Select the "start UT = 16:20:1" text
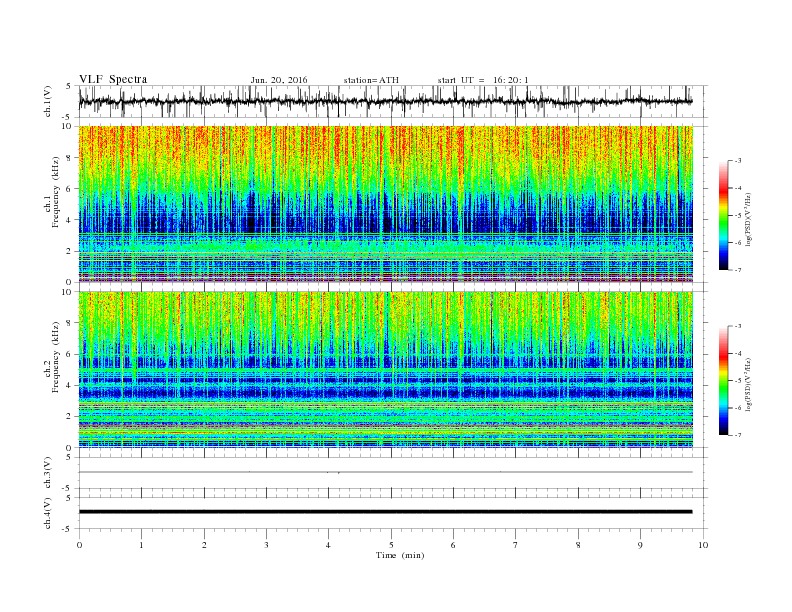Viewport: 792px width, 612px height. [x=483, y=80]
